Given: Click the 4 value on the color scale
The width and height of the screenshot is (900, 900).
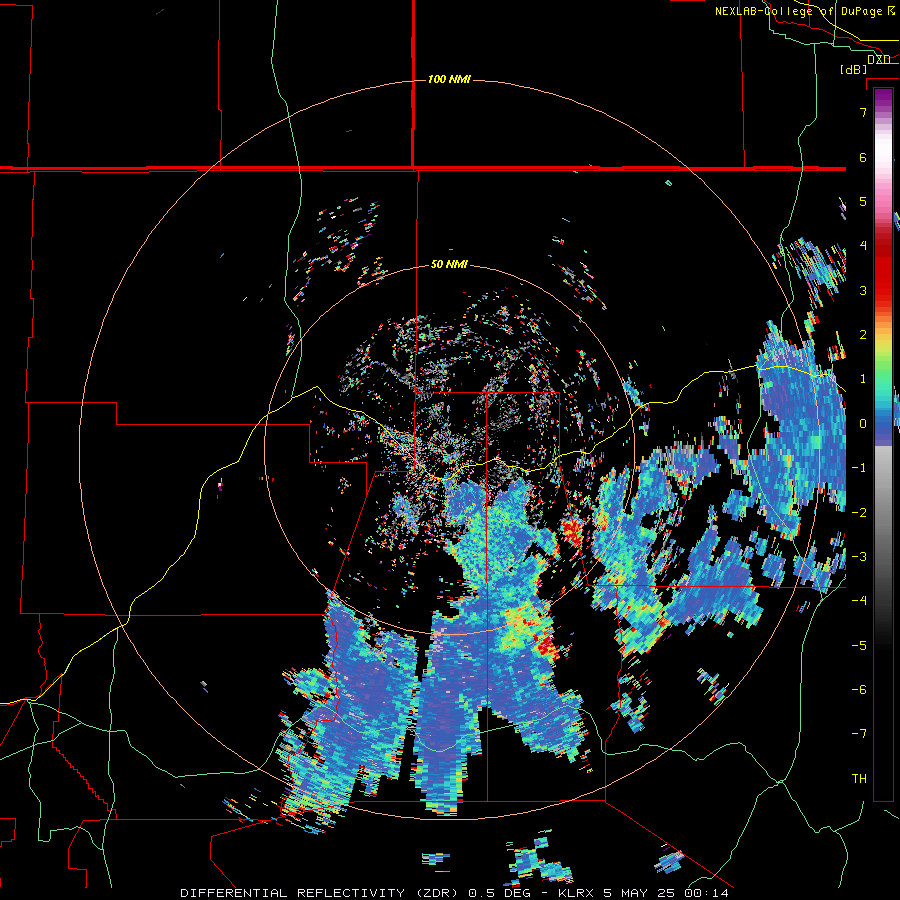Looking at the screenshot, I should tap(863, 246).
